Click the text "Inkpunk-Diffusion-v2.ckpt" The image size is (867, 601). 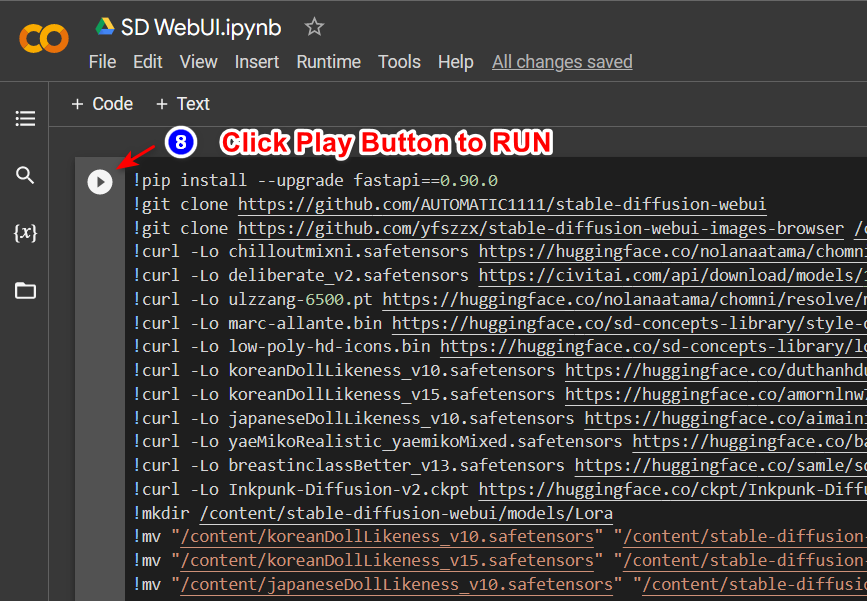click(348, 489)
